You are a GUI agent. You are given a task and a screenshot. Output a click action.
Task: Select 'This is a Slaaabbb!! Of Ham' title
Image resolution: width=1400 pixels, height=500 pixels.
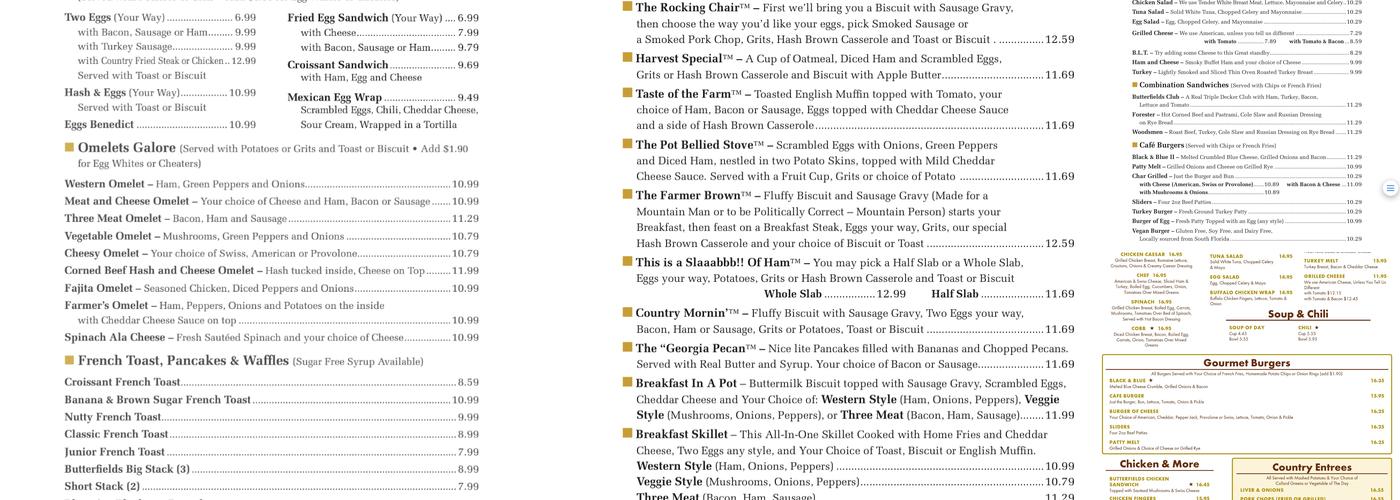tap(713, 263)
